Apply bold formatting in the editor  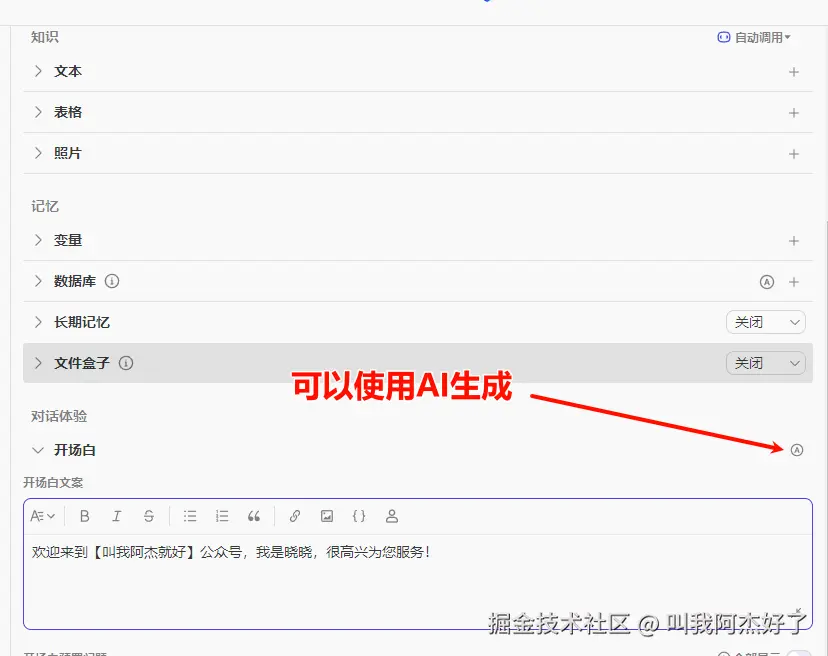click(84, 516)
